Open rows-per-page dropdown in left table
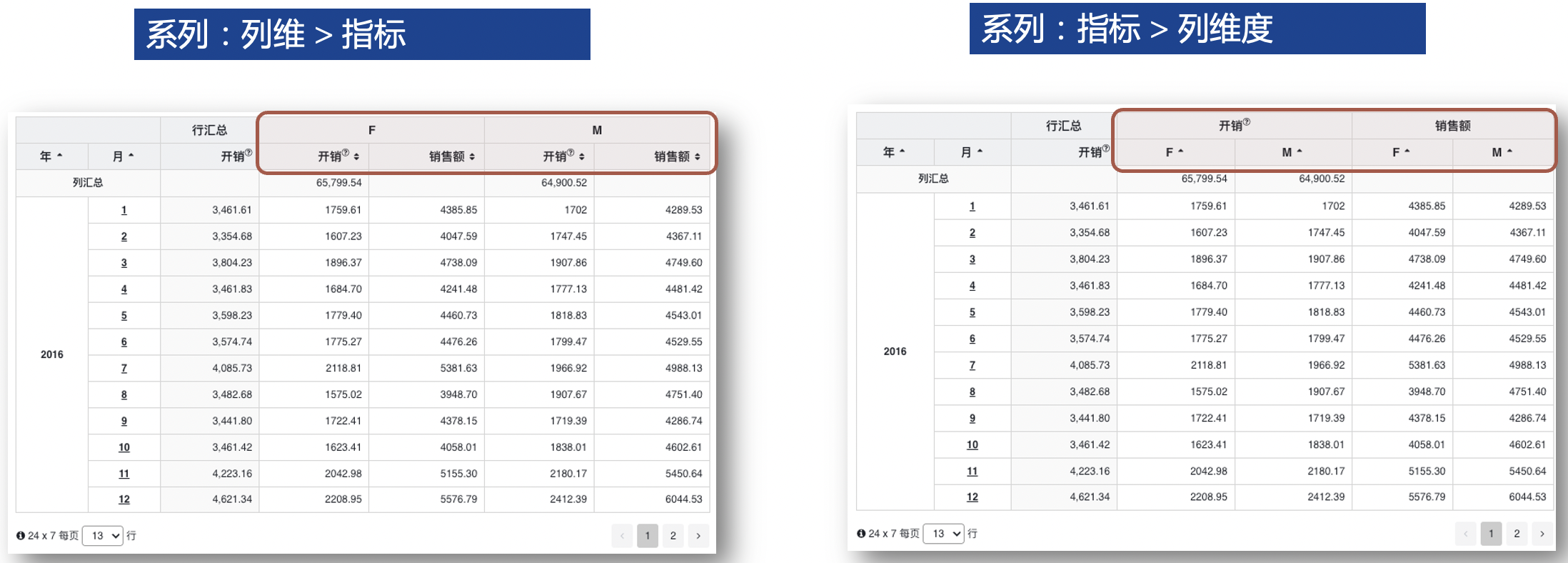 [x=103, y=535]
